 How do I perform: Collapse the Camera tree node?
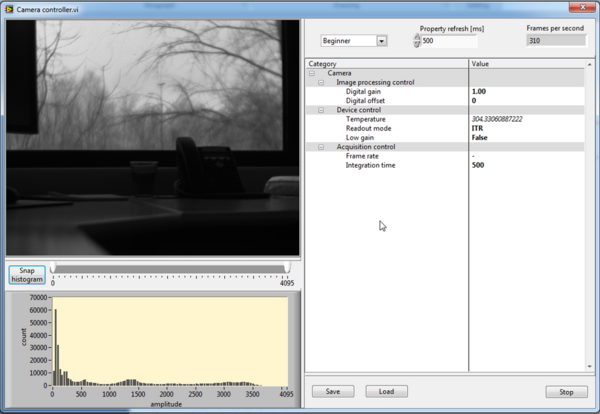pyautogui.click(x=312, y=73)
